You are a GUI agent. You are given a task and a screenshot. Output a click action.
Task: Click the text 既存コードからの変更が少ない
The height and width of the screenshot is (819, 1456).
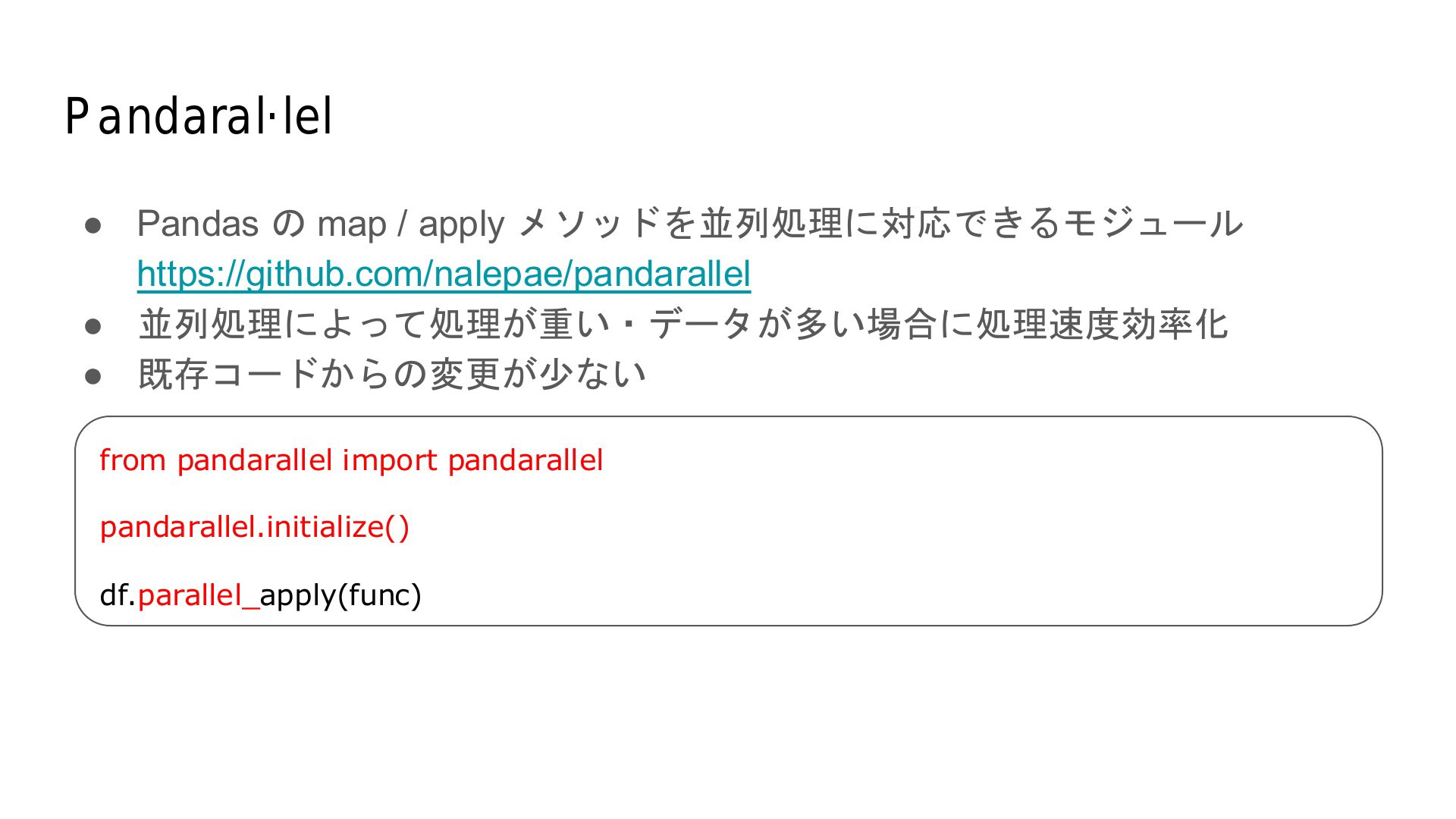point(392,374)
